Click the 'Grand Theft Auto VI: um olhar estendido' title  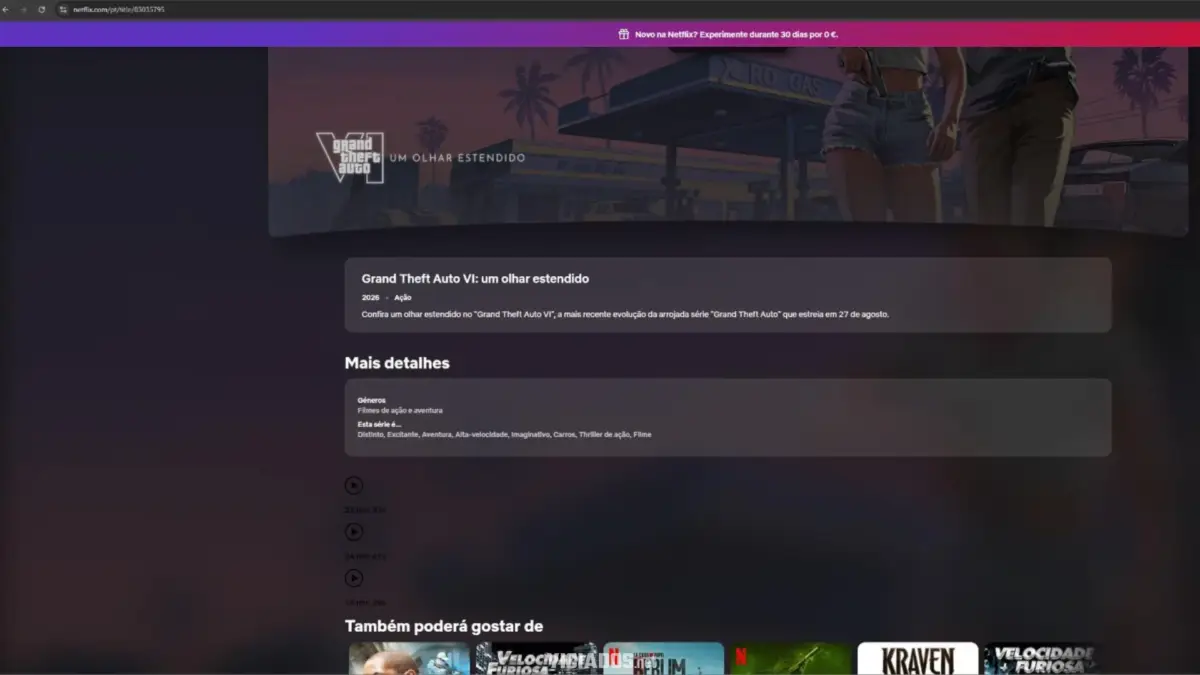pyautogui.click(x=475, y=279)
